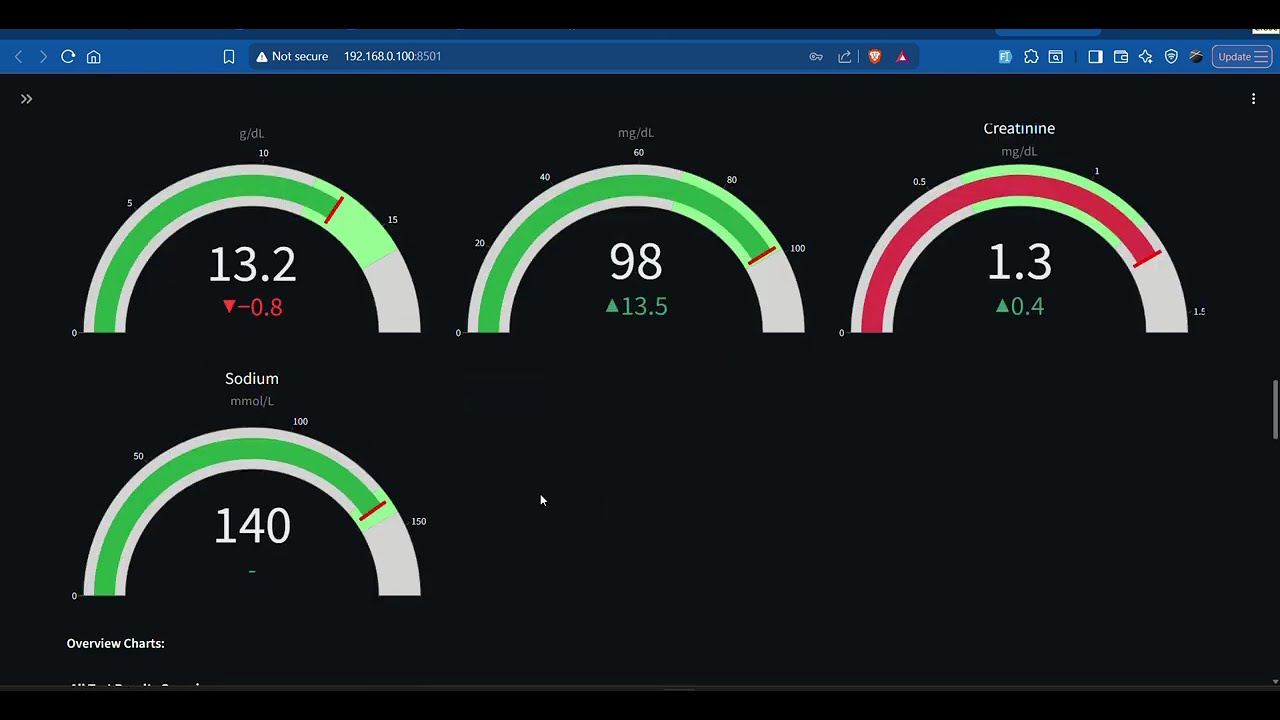Click the Overview Charts heading
This screenshot has height=720, width=1280.
(116, 643)
